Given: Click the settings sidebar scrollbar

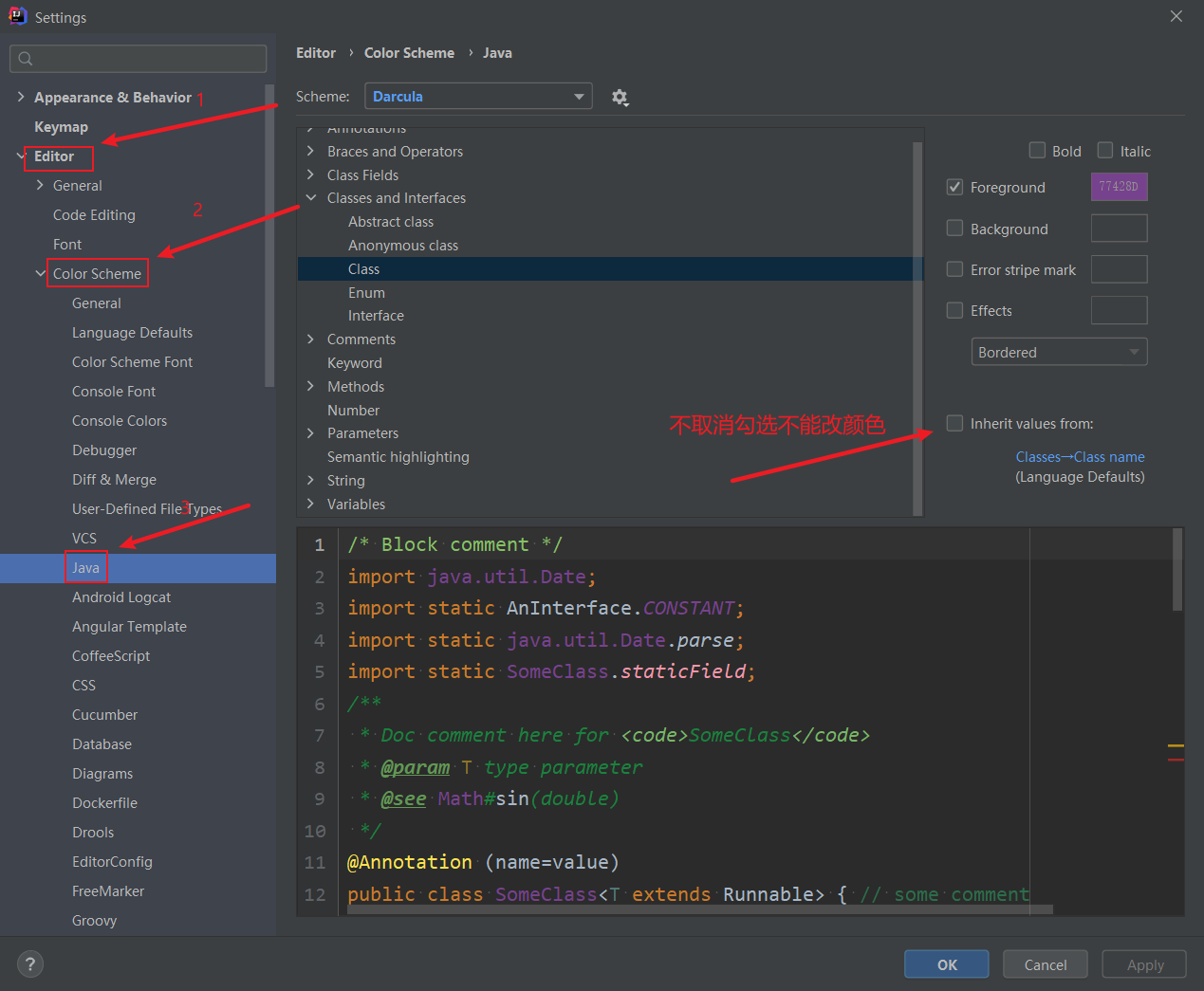Looking at the screenshot, I should pyautogui.click(x=269, y=237).
